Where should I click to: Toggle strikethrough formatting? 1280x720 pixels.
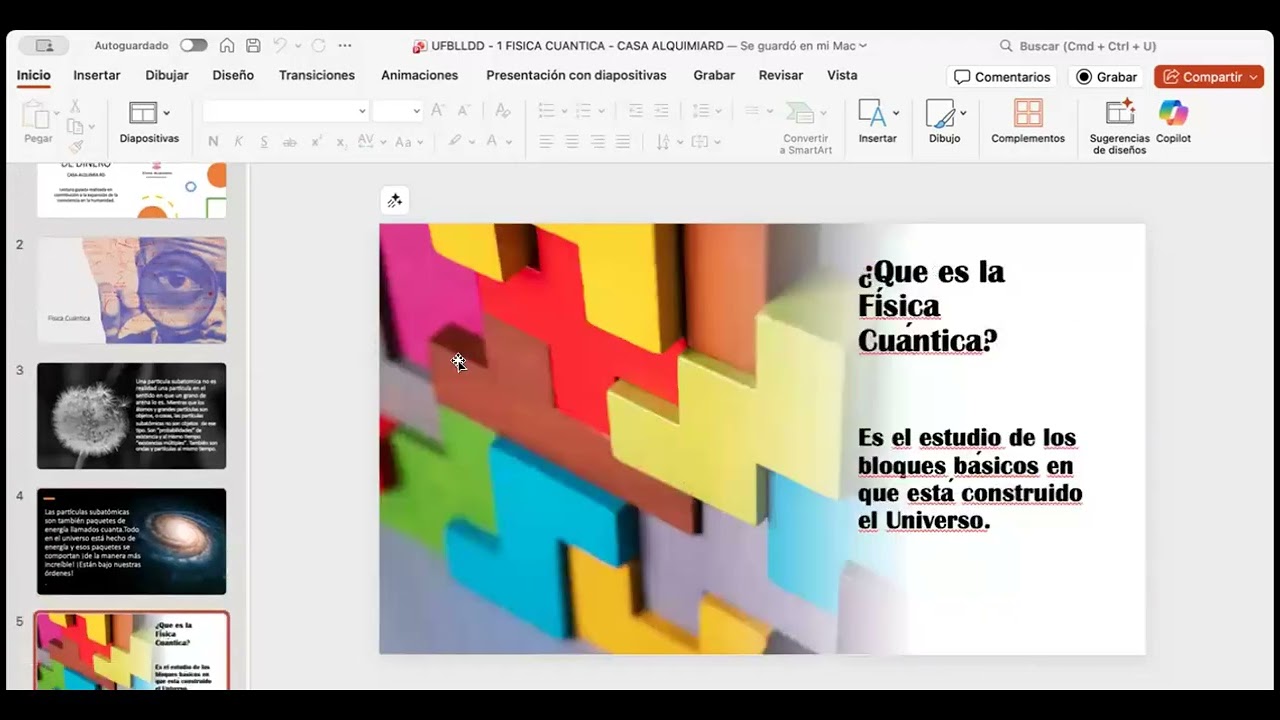(289, 142)
